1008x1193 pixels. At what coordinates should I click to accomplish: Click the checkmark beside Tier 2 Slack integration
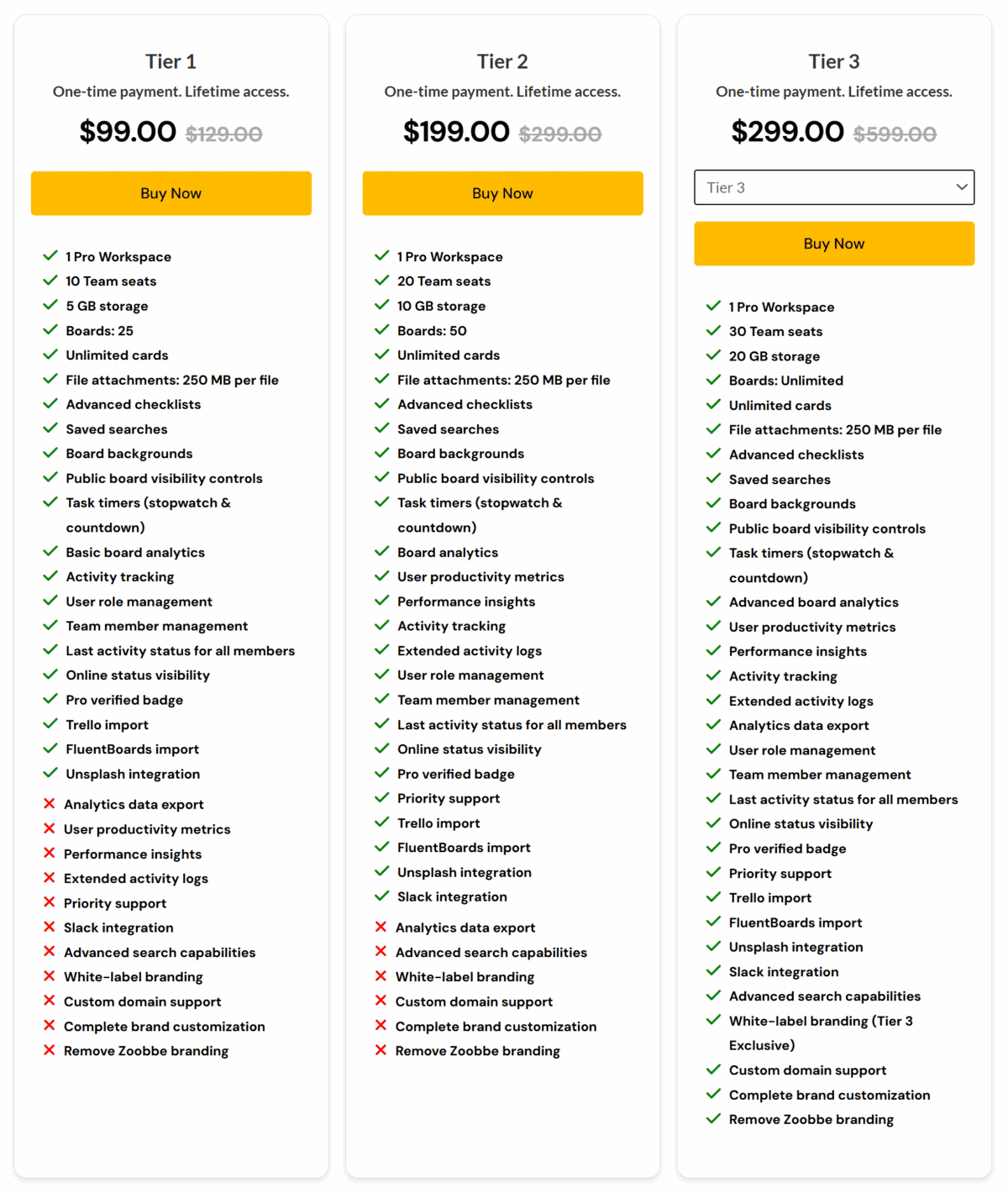[382, 896]
